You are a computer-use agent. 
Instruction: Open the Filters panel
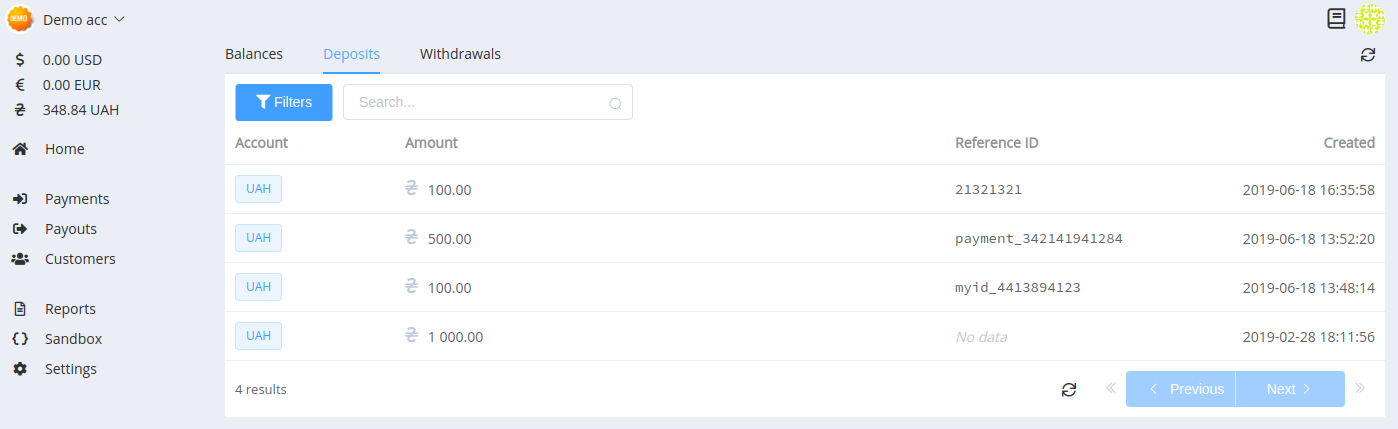tap(284, 102)
